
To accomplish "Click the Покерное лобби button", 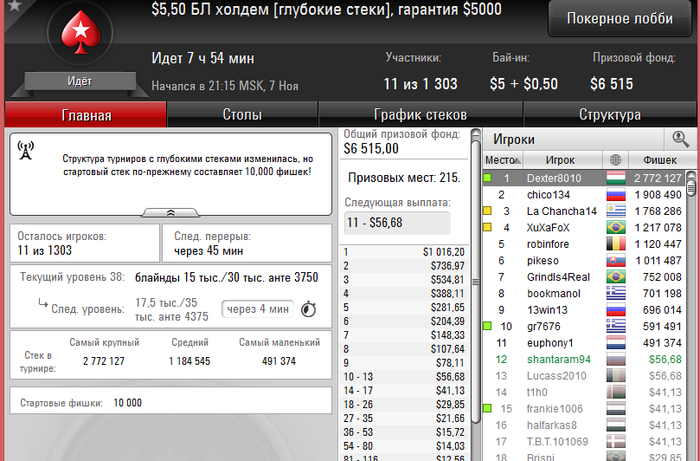I will click(x=620, y=18).
